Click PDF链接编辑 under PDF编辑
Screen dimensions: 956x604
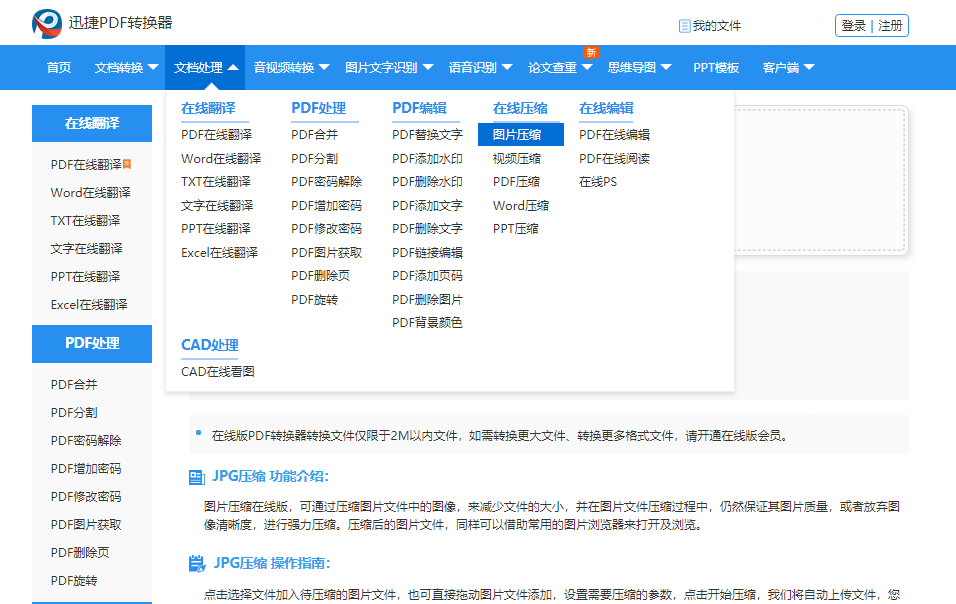click(427, 252)
